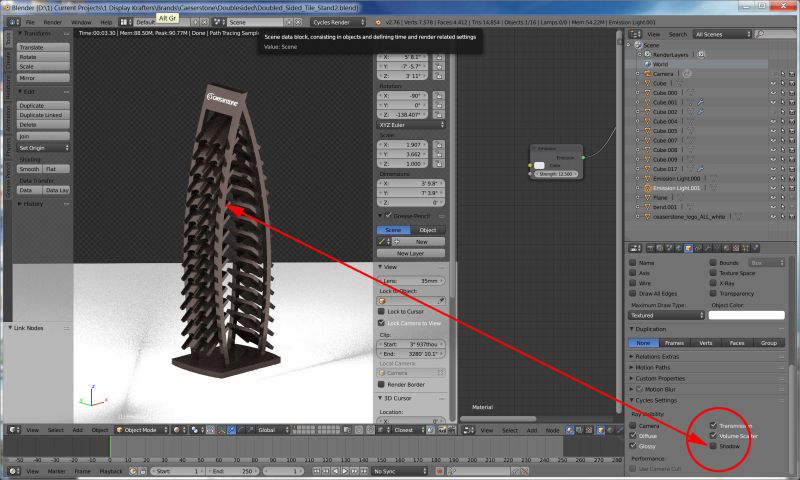Click the Object properties tab cube icon
The width and height of the screenshot is (800, 480).
(x=688, y=248)
